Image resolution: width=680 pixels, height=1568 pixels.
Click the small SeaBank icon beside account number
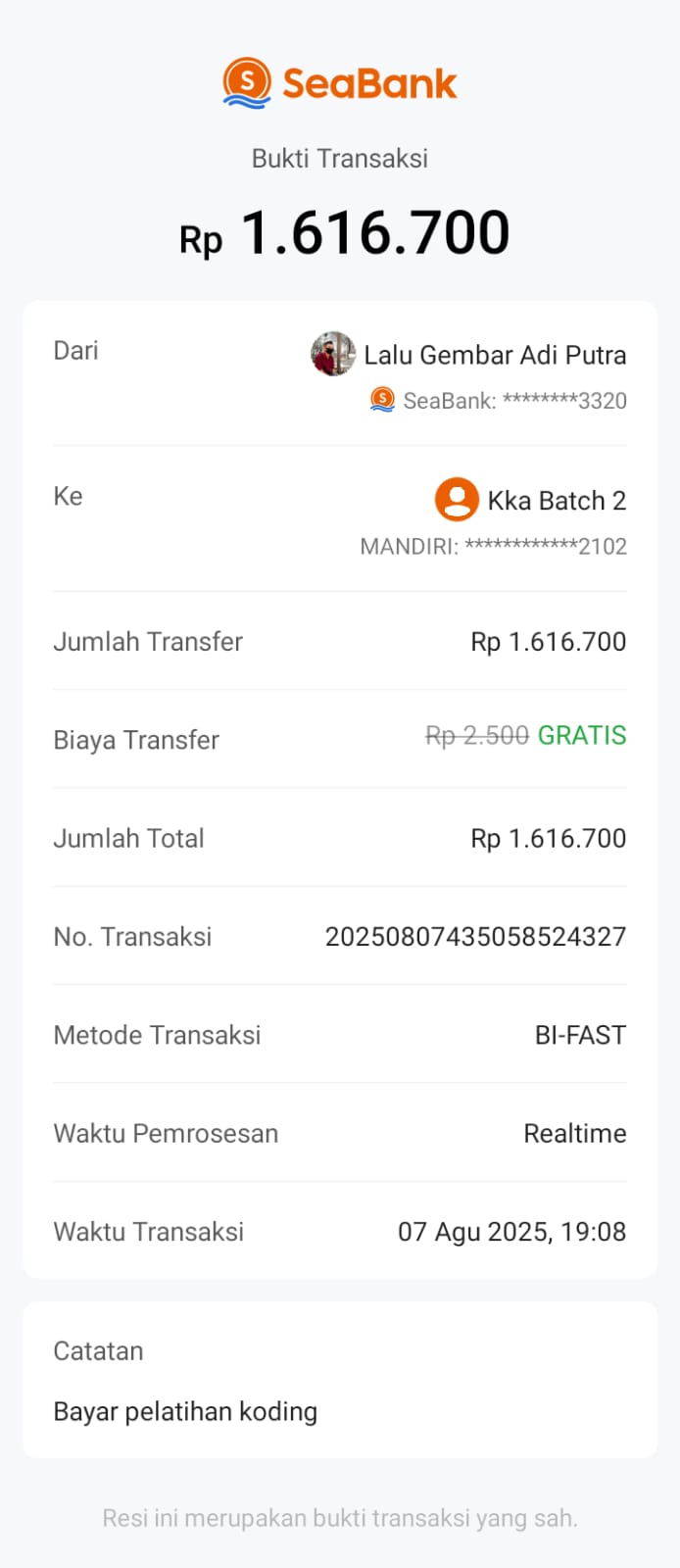pyautogui.click(x=382, y=400)
